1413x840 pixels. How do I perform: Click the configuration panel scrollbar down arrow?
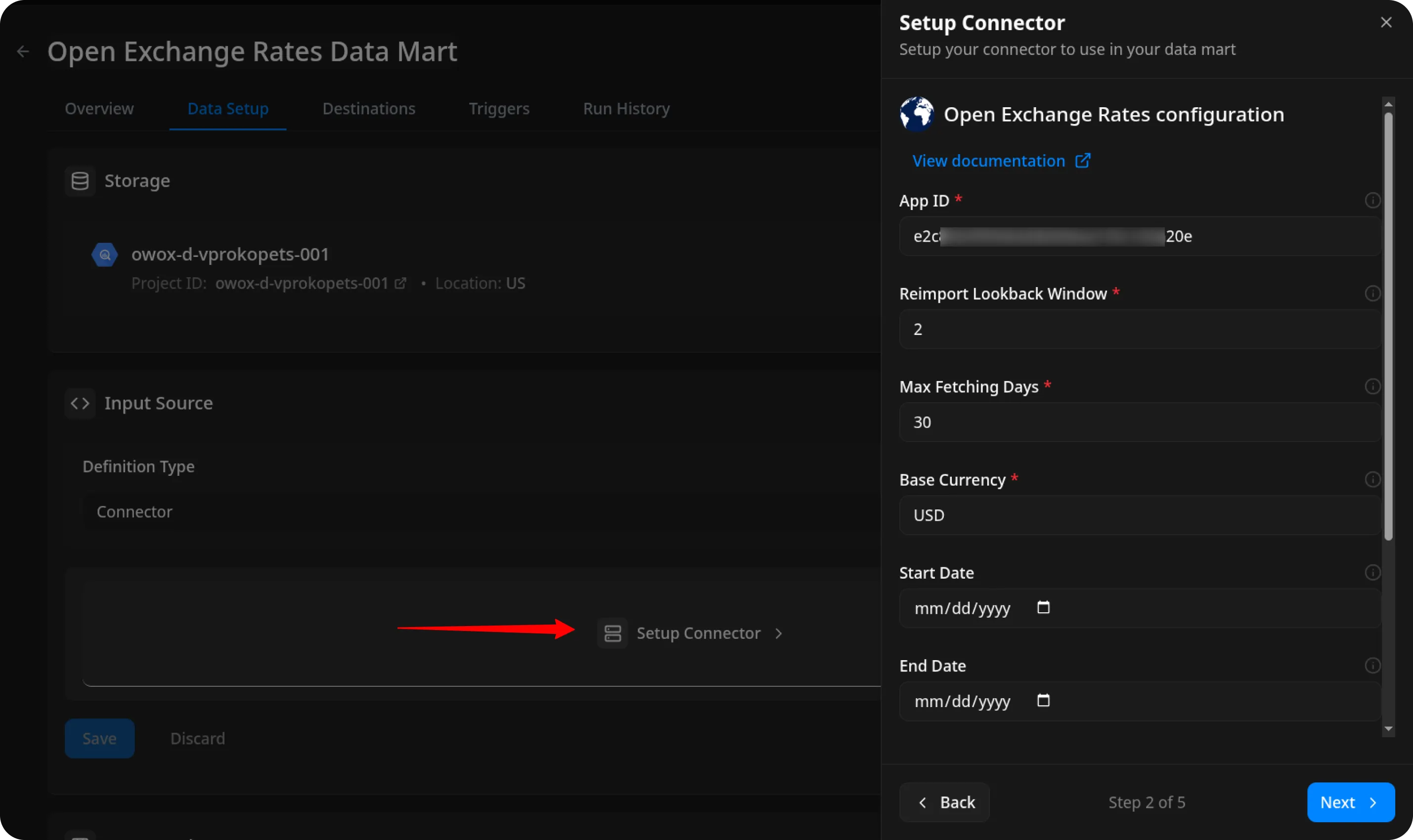(x=1388, y=729)
